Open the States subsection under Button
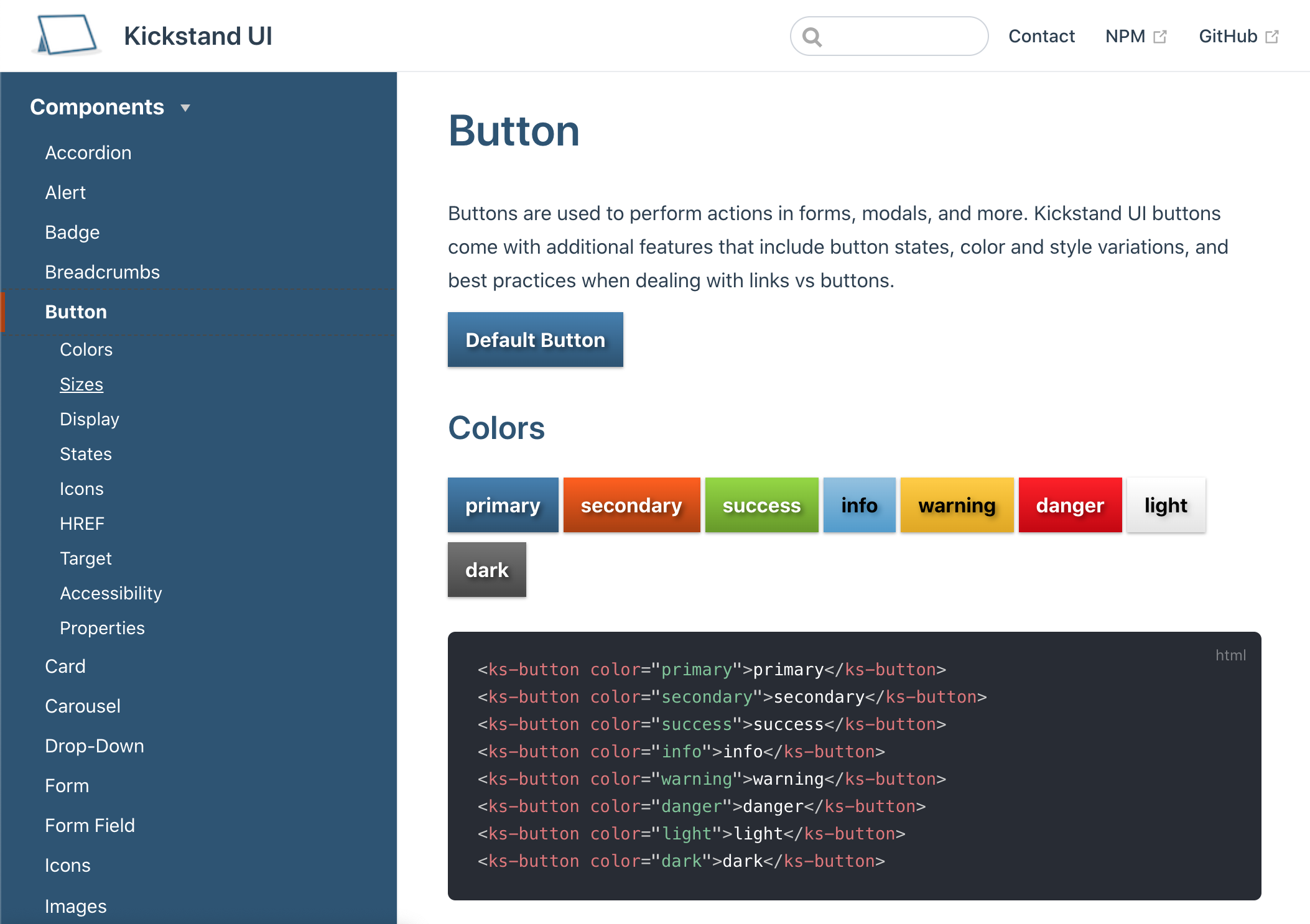 point(86,453)
